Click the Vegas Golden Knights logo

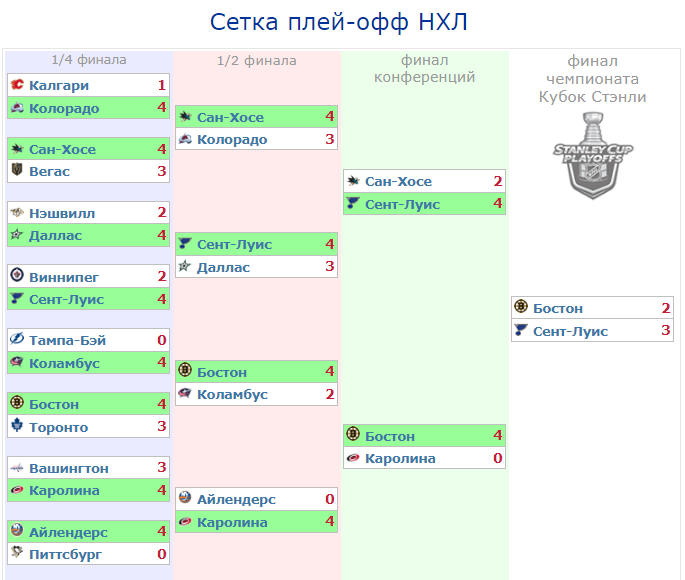[x=17, y=171]
